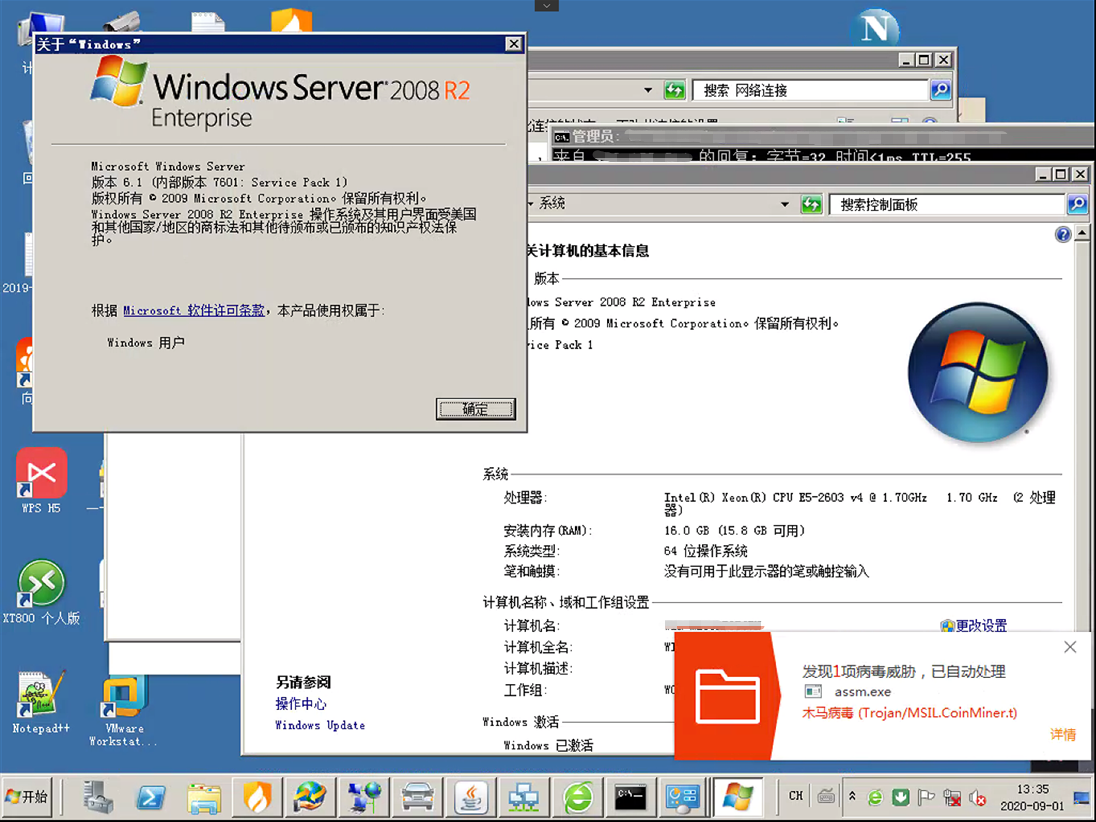Image resolution: width=1096 pixels, height=822 pixels.
Task: Click scroll up arrow in System window
Action: (x=1082, y=233)
